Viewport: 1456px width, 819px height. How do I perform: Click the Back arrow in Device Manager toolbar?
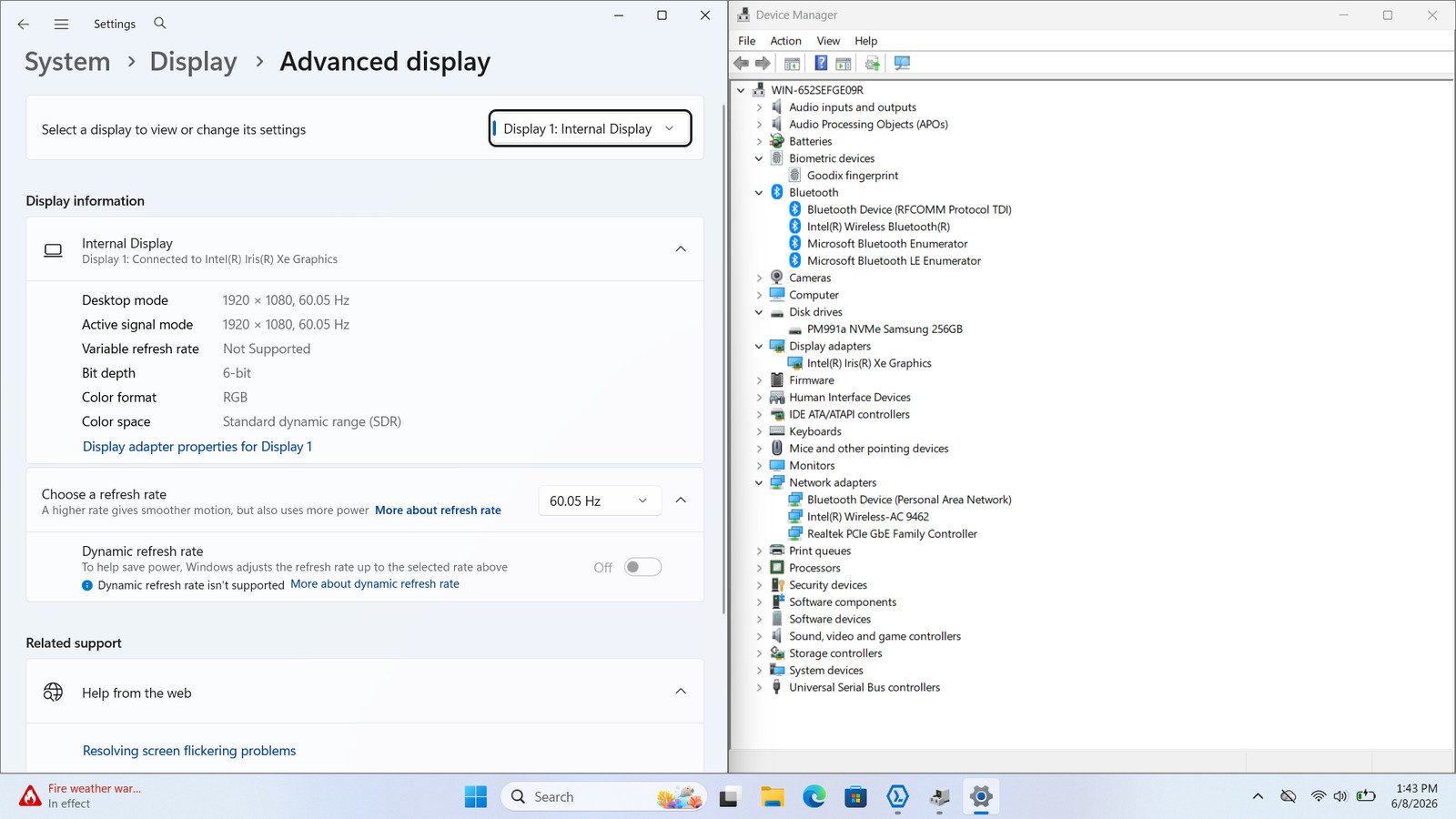(x=742, y=64)
